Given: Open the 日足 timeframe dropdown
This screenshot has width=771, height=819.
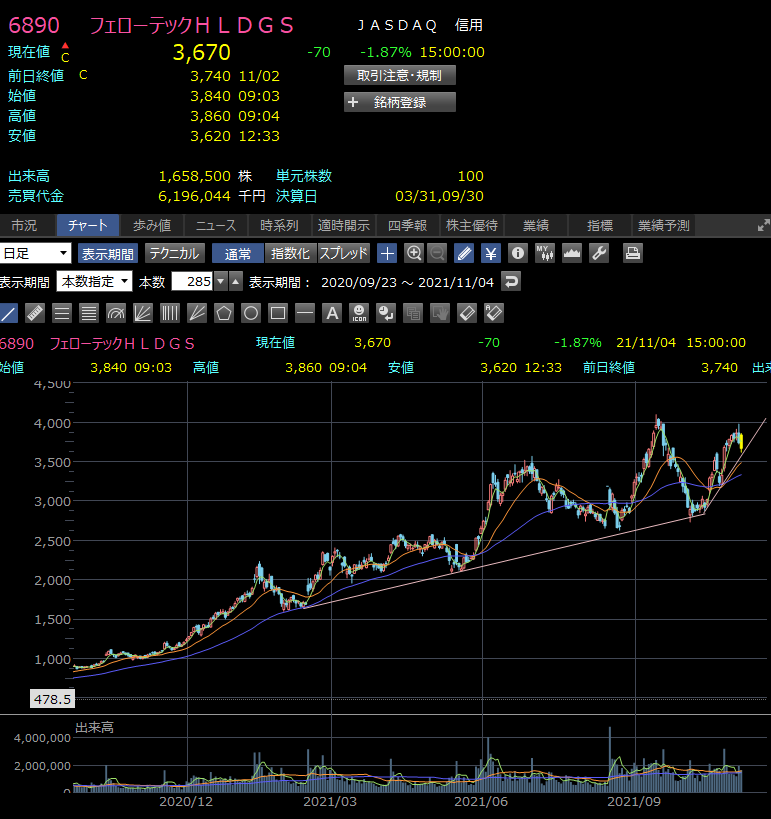Looking at the screenshot, I should (x=36, y=253).
